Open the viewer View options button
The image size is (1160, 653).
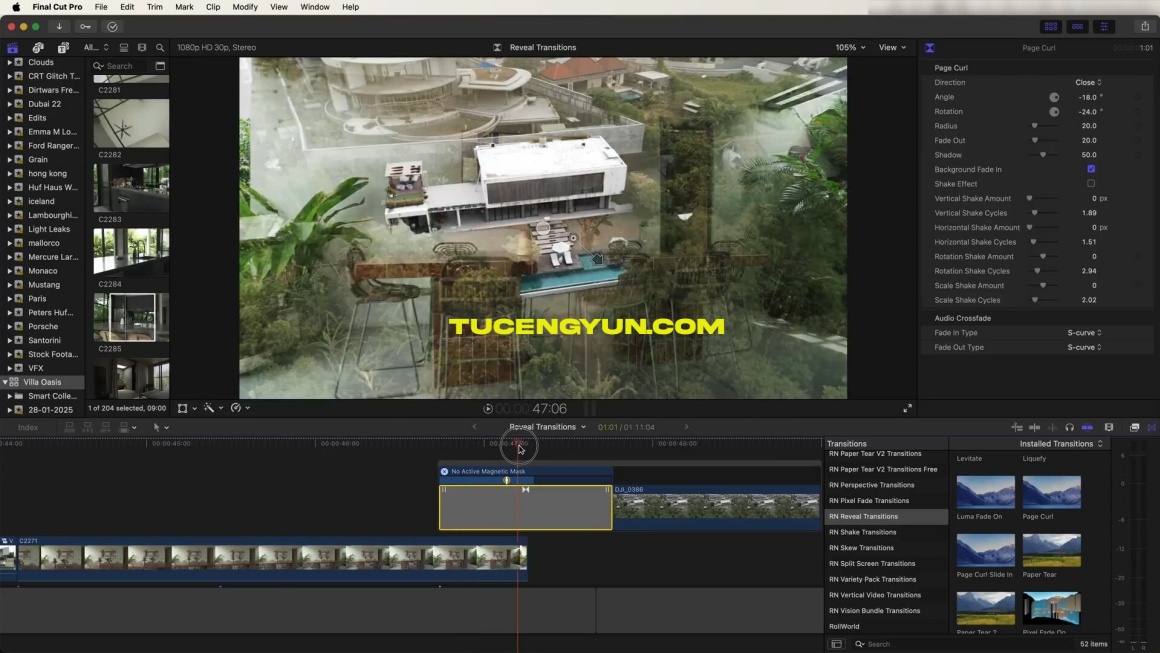point(892,47)
